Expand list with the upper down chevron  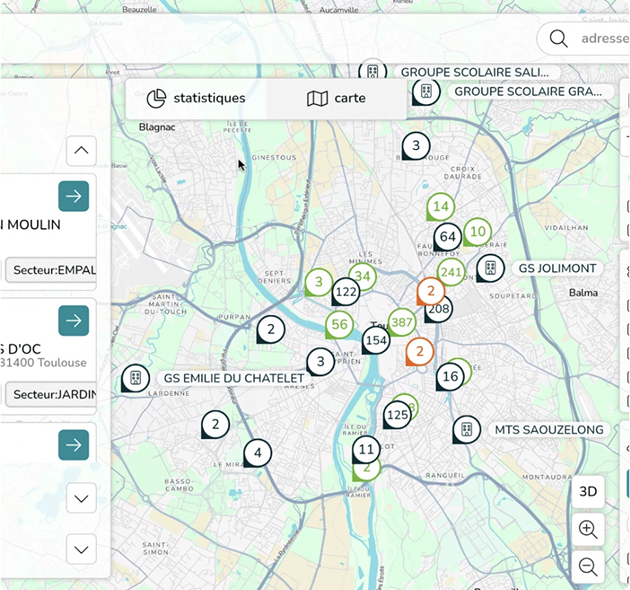(81, 498)
